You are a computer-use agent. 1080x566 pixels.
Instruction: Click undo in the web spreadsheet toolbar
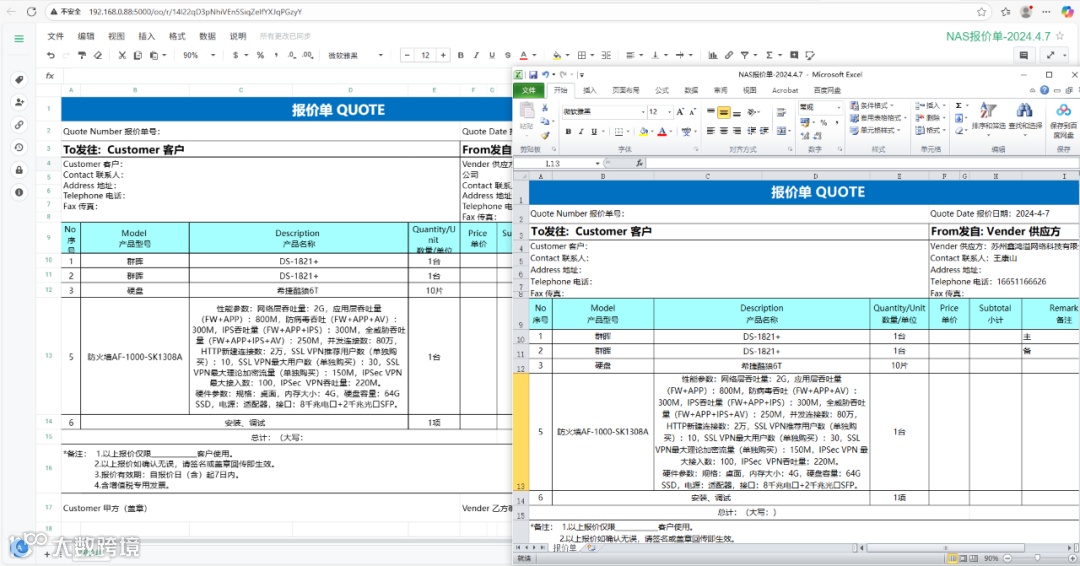[51, 55]
